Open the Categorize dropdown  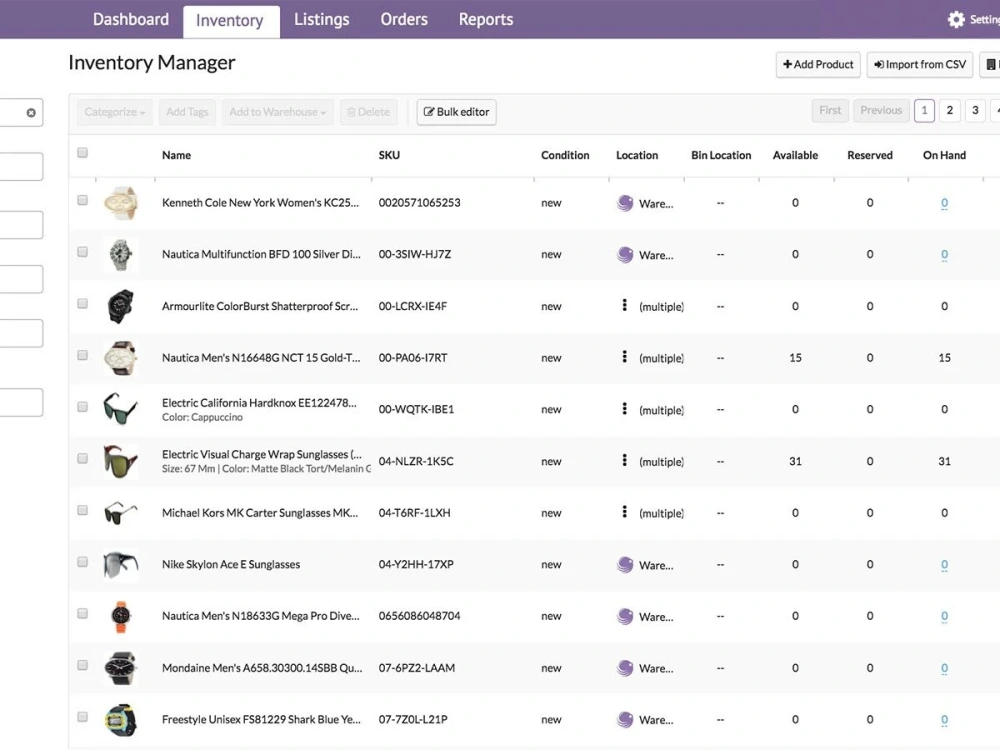pos(115,112)
